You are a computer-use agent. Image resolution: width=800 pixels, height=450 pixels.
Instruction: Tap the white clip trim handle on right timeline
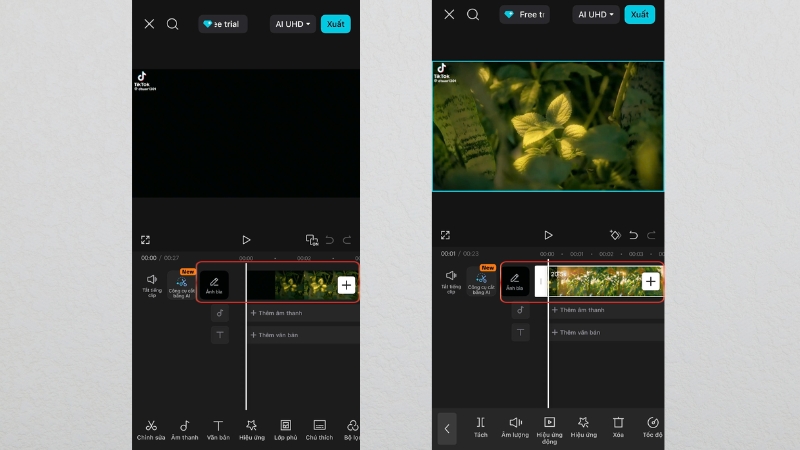541,281
